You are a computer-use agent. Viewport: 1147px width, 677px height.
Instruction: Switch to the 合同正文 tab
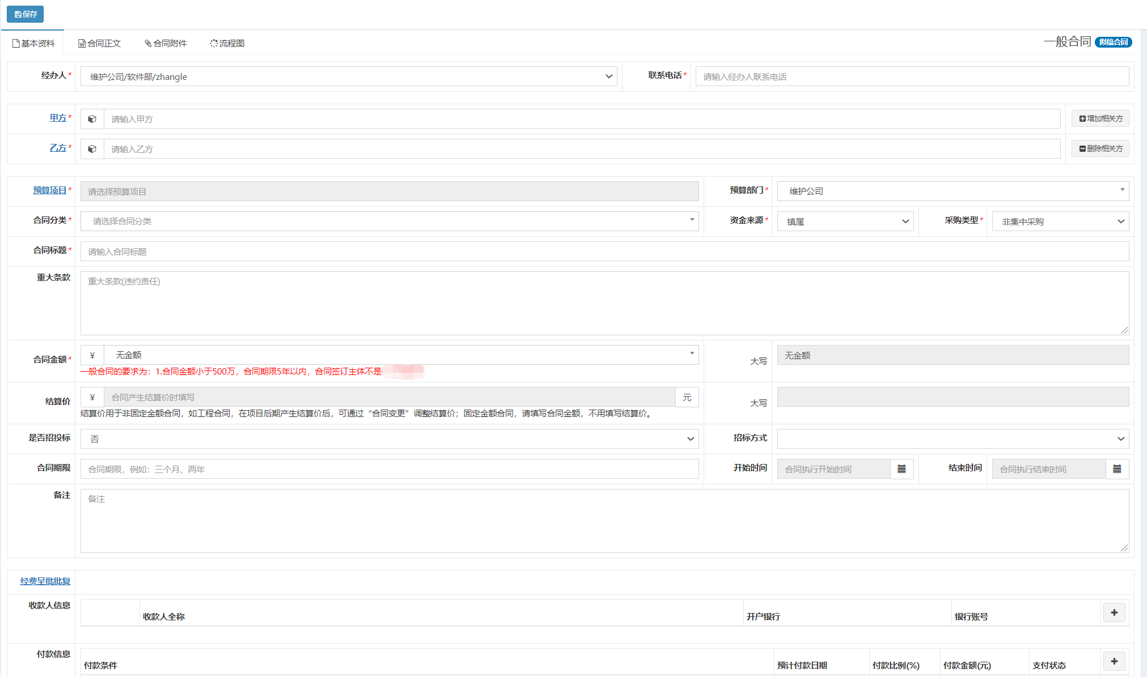pos(99,44)
